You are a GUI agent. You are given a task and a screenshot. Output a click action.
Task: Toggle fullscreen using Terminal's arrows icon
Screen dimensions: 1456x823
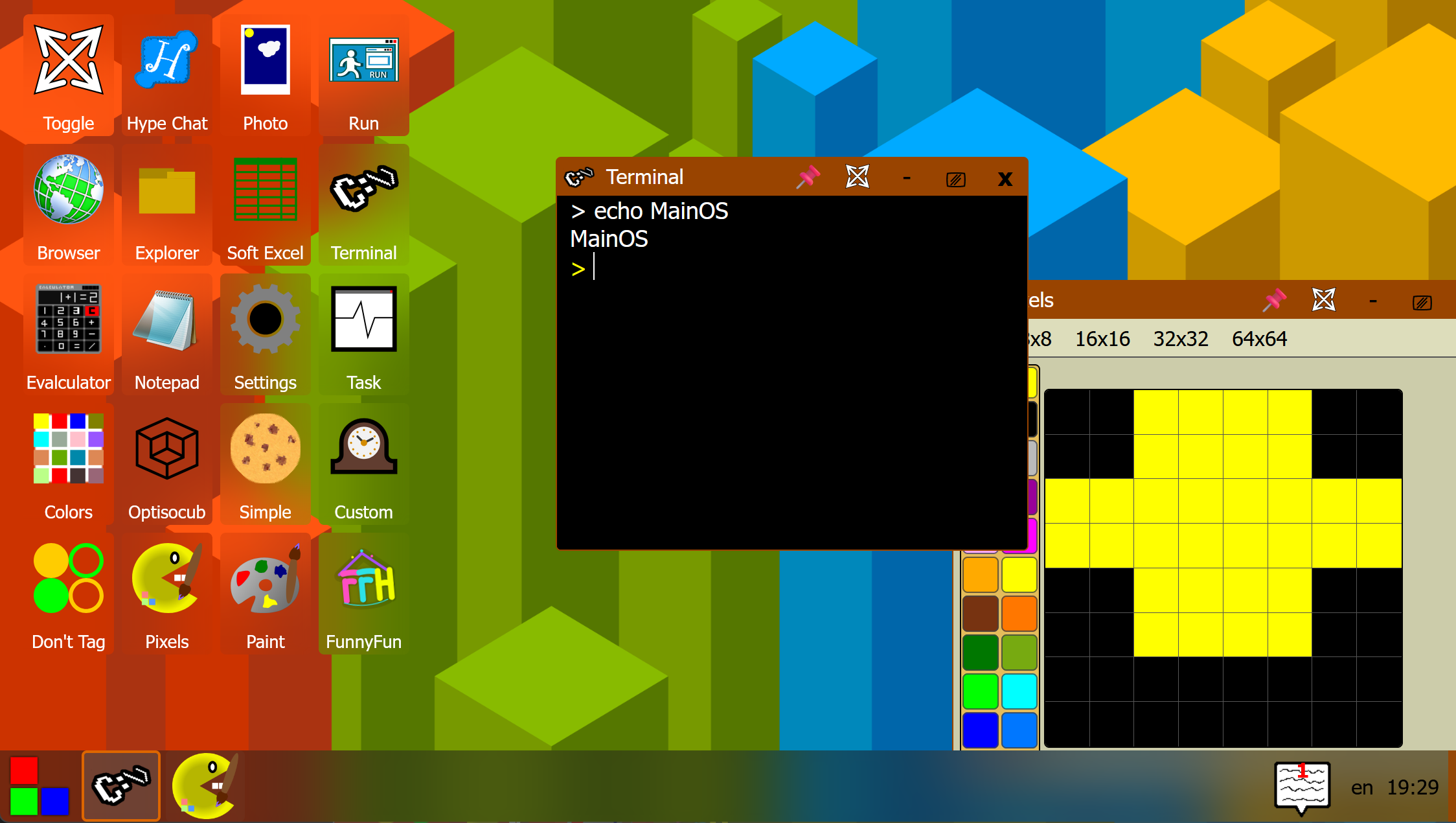857,177
